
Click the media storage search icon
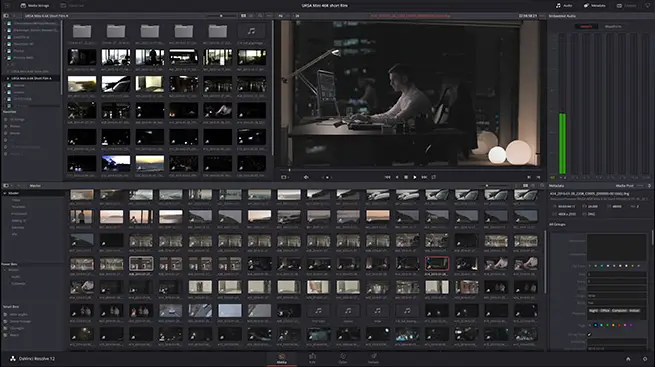(x=260, y=16)
